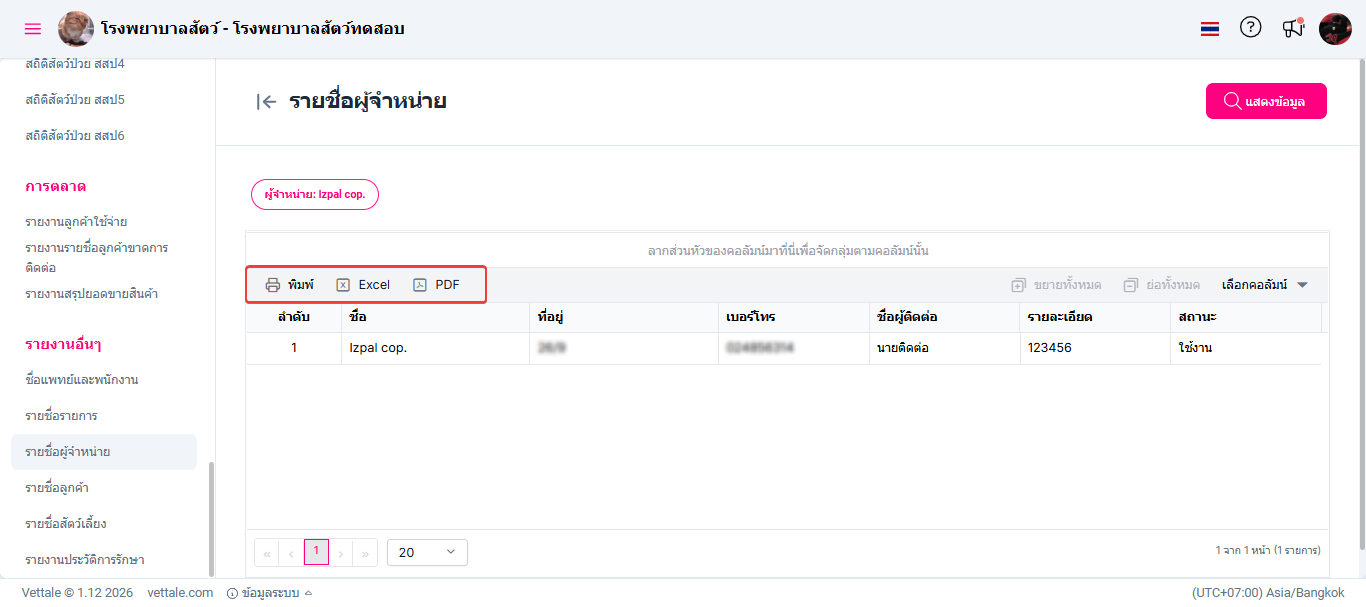This screenshot has height=607, width=1366.
Task: Click the vettale.com footer link
Action: coord(180,593)
